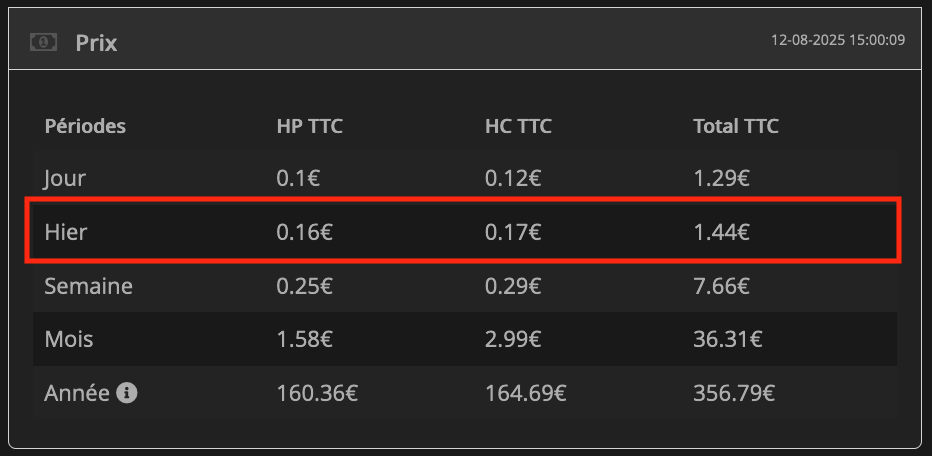Select the yearly total 356.79€
The width and height of the screenshot is (932, 456).
coord(733,393)
